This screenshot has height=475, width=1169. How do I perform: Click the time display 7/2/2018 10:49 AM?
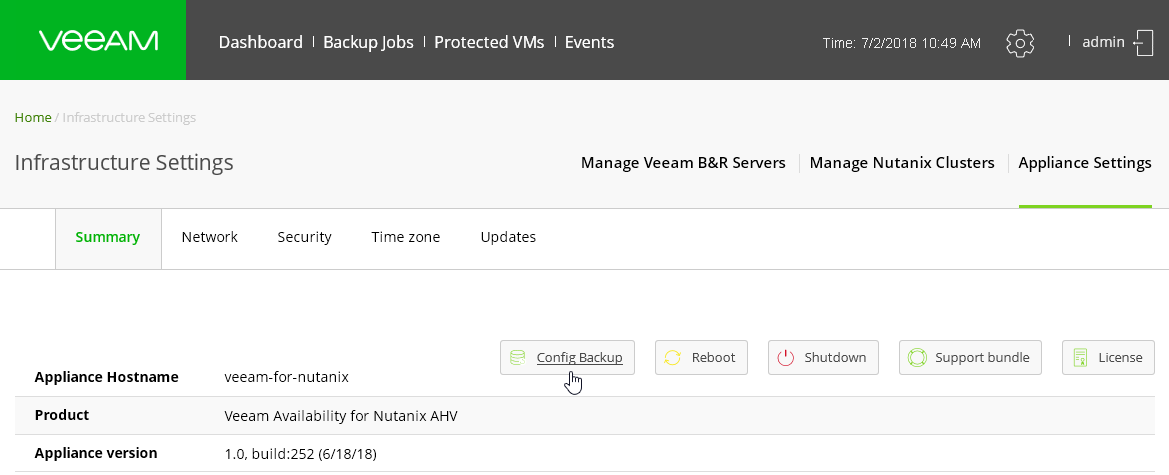pos(901,43)
